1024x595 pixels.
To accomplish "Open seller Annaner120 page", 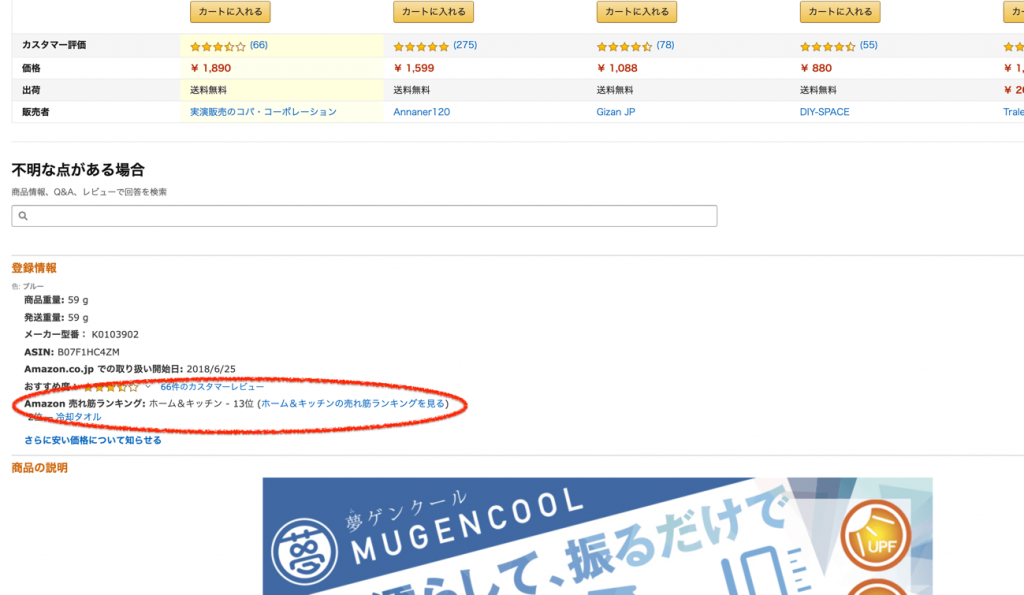I will (x=421, y=112).
